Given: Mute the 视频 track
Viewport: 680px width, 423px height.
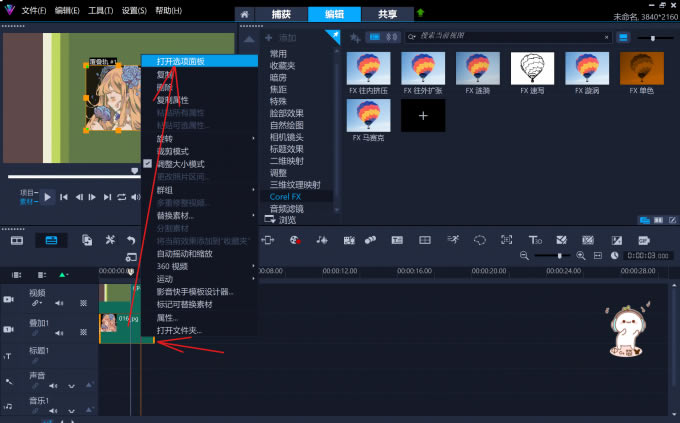Looking at the screenshot, I should point(59,303).
